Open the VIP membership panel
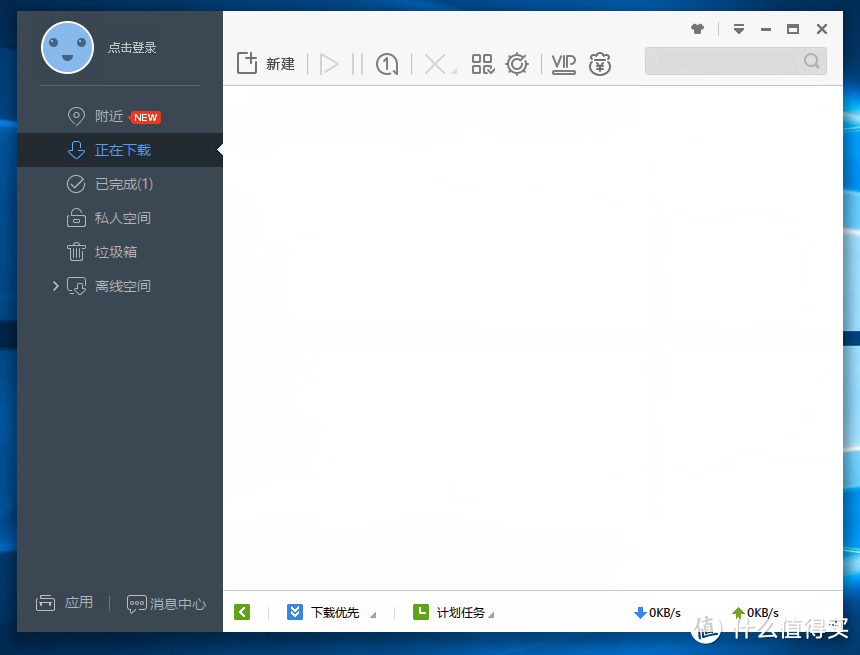860x655 pixels. (563, 63)
